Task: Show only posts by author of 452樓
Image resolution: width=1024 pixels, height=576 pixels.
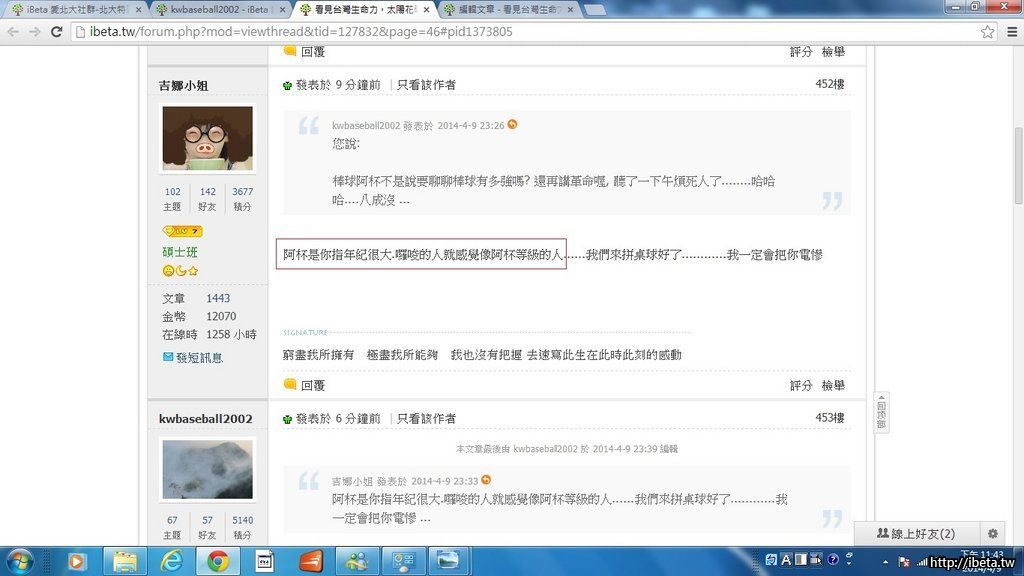Action: (x=426, y=85)
